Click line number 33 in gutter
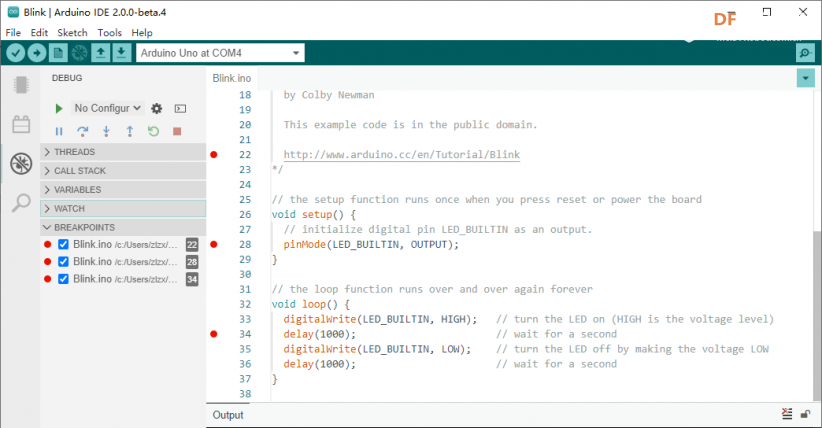 coord(245,319)
